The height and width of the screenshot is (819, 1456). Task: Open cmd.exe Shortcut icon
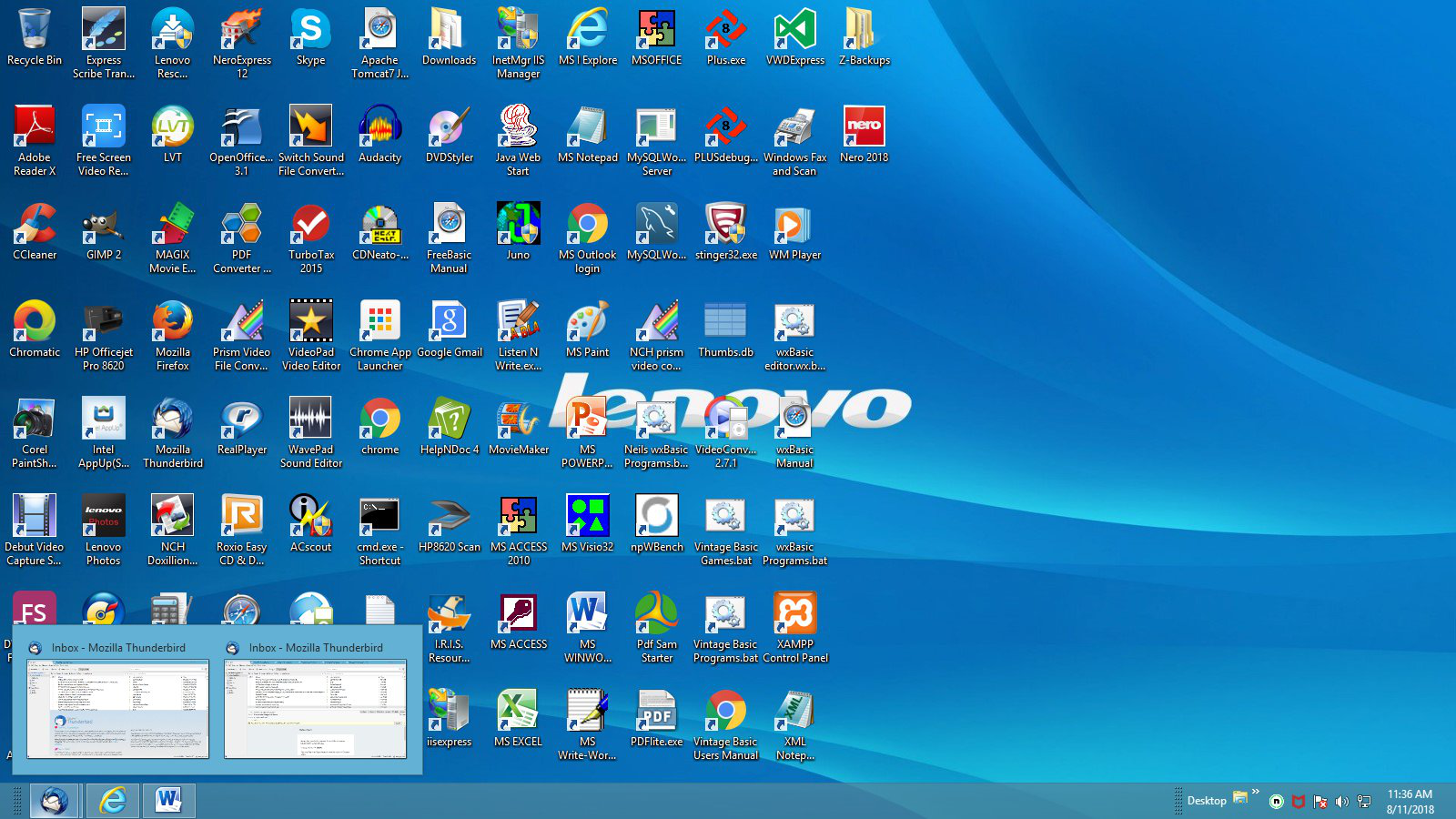point(380,531)
